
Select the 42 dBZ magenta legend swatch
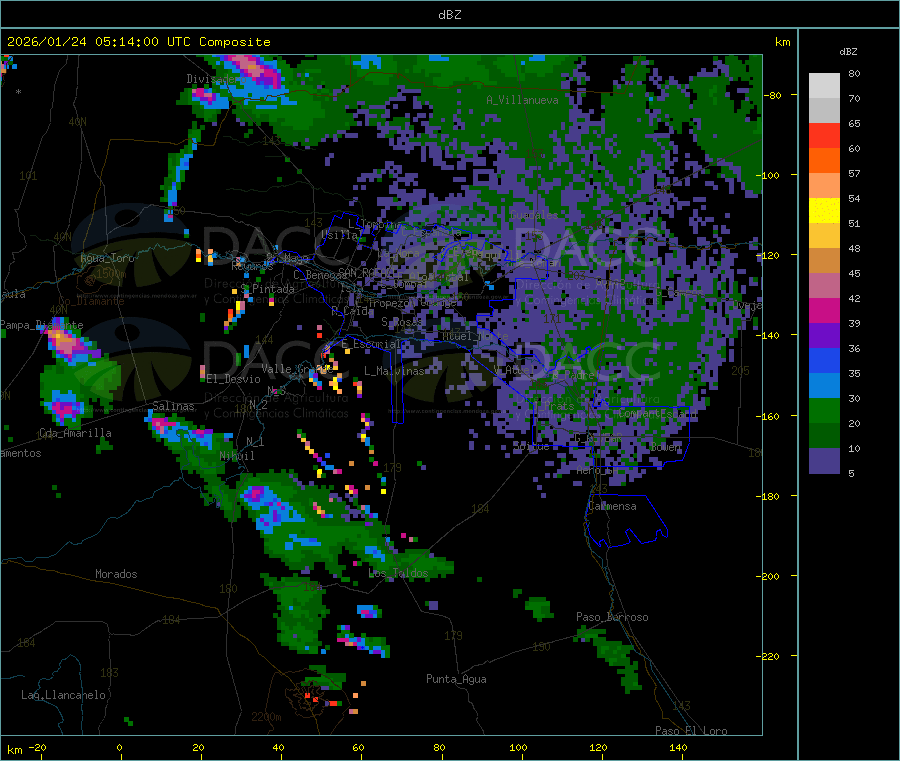(x=824, y=310)
